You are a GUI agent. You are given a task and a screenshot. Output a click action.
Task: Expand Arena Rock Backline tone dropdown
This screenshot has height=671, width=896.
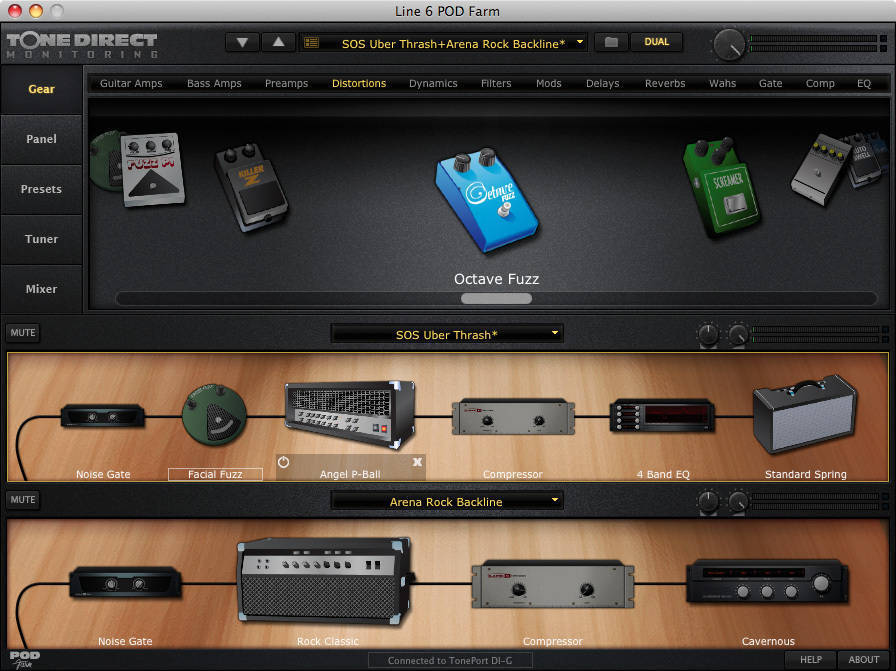555,501
